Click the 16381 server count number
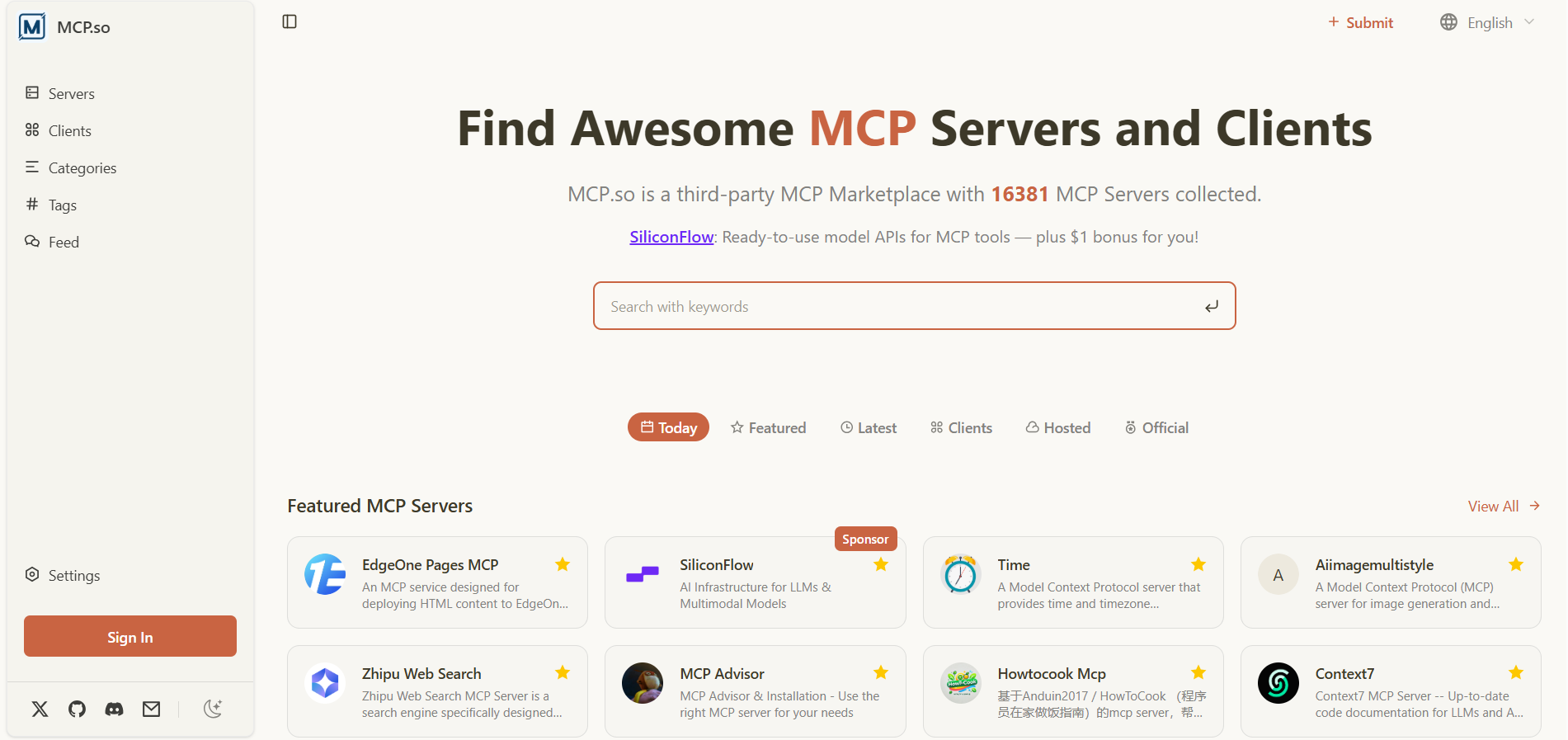Viewport: 1568px width, 740px height. (x=1019, y=194)
